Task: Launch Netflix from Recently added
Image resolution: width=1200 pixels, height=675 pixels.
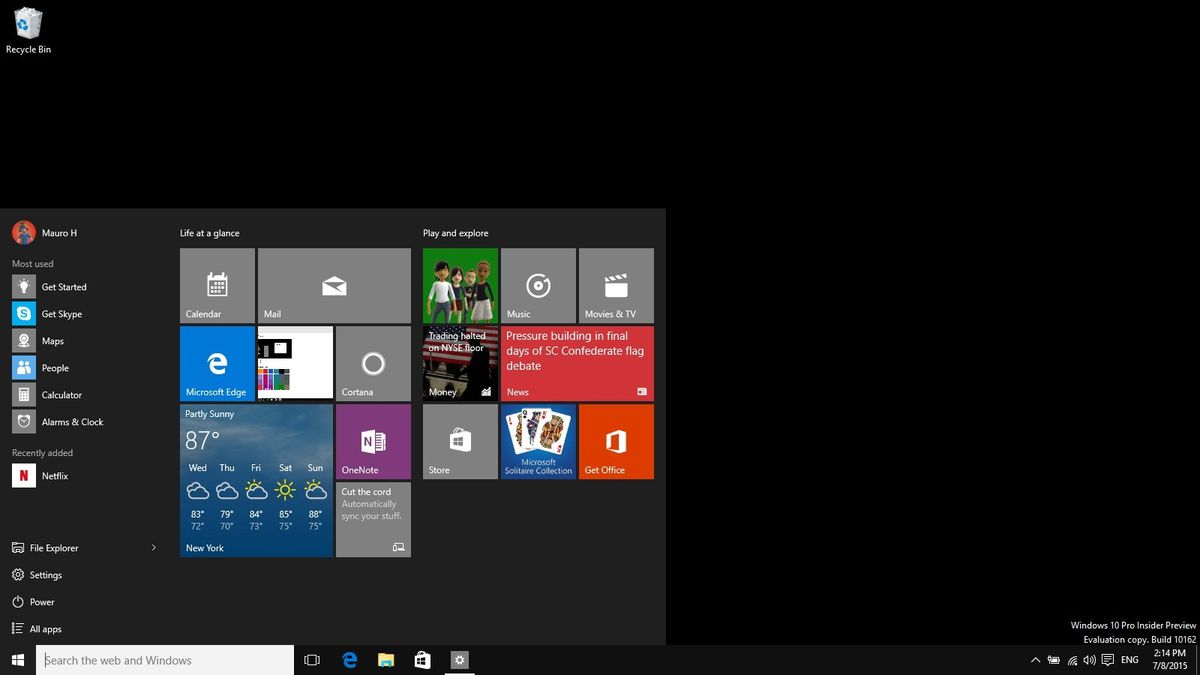Action: pos(55,475)
